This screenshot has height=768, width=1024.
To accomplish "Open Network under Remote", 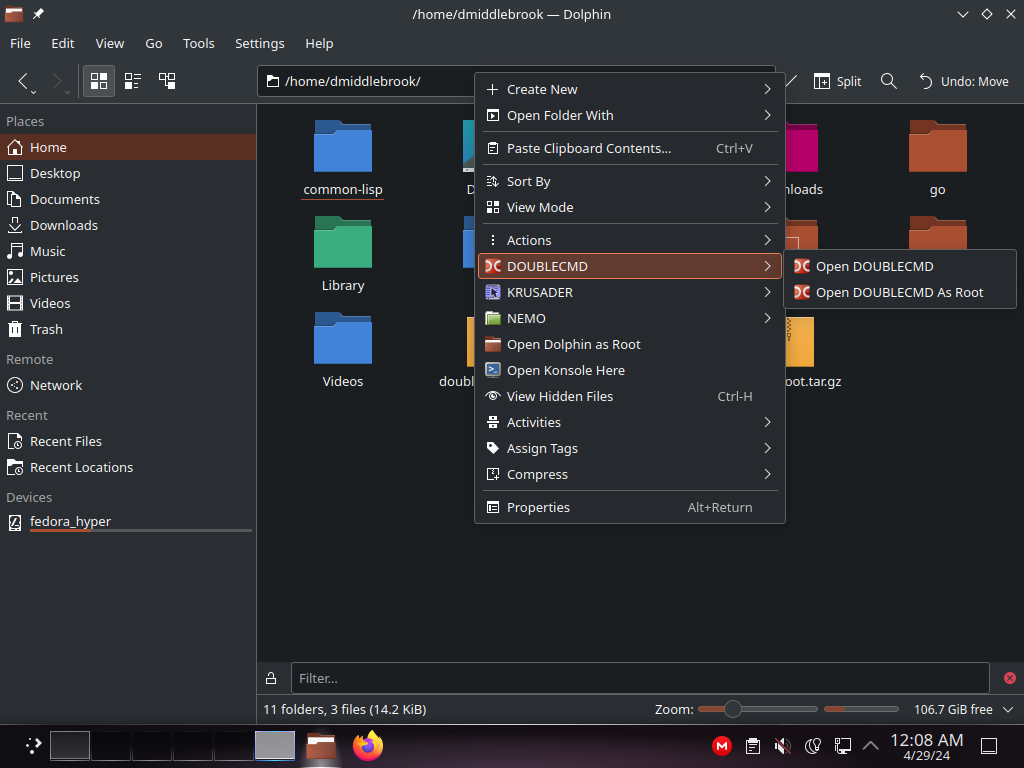I will [128, 385].
